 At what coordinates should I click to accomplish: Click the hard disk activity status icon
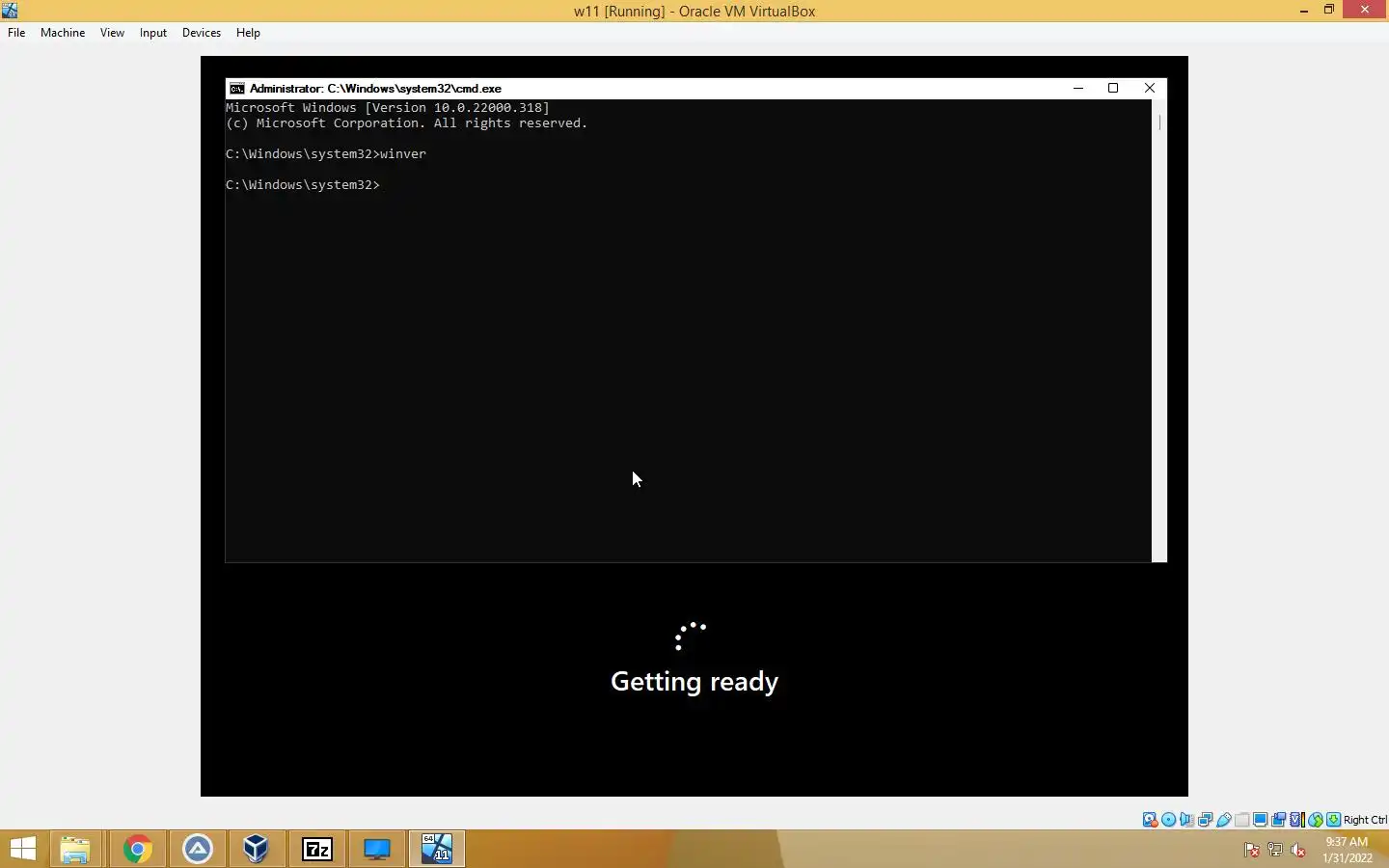[1150, 820]
